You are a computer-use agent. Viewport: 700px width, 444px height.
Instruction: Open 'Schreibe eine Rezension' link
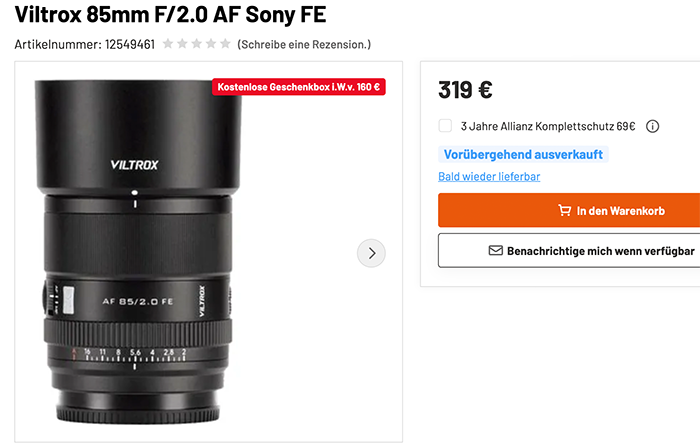point(304,44)
